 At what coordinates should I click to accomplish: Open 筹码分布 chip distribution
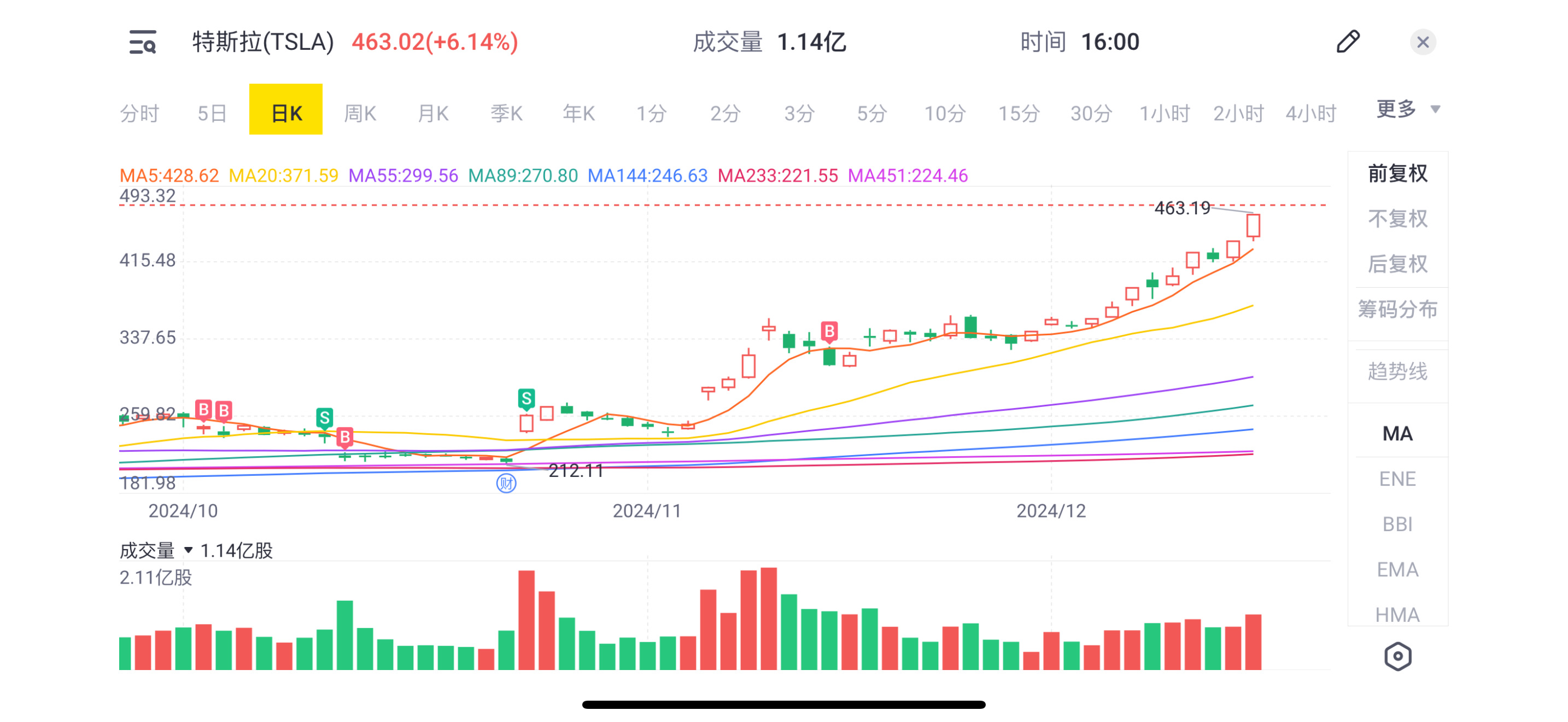click(x=1397, y=309)
